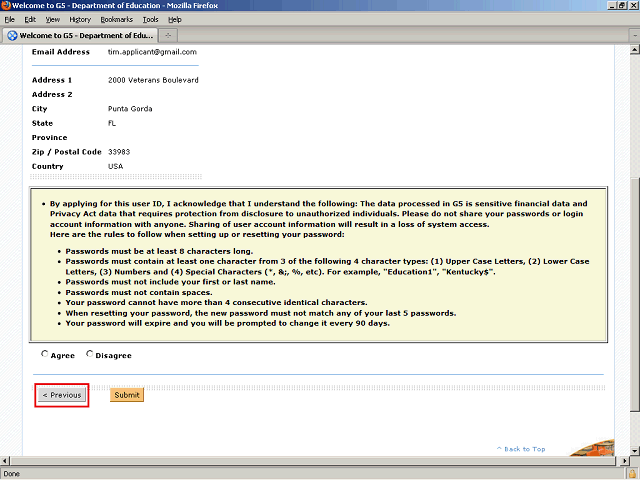Viewport: 640px width, 480px height.
Task: Open a new tab with plus button
Action: pos(168,36)
